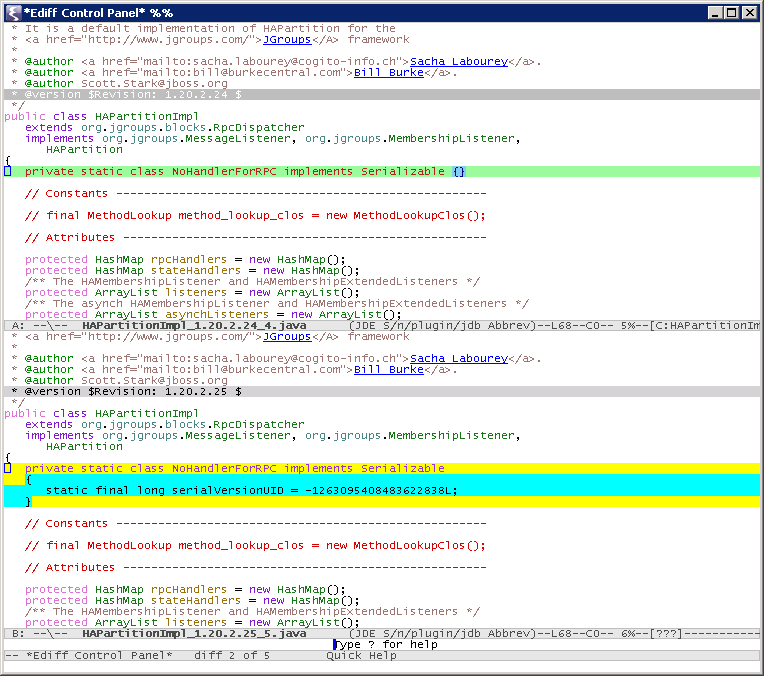Image resolution: width=764 pixels, height=676 pixels.
Task: Open the JGroups link in the top pane
Action: pyautogui.click(x=286, y=40)
